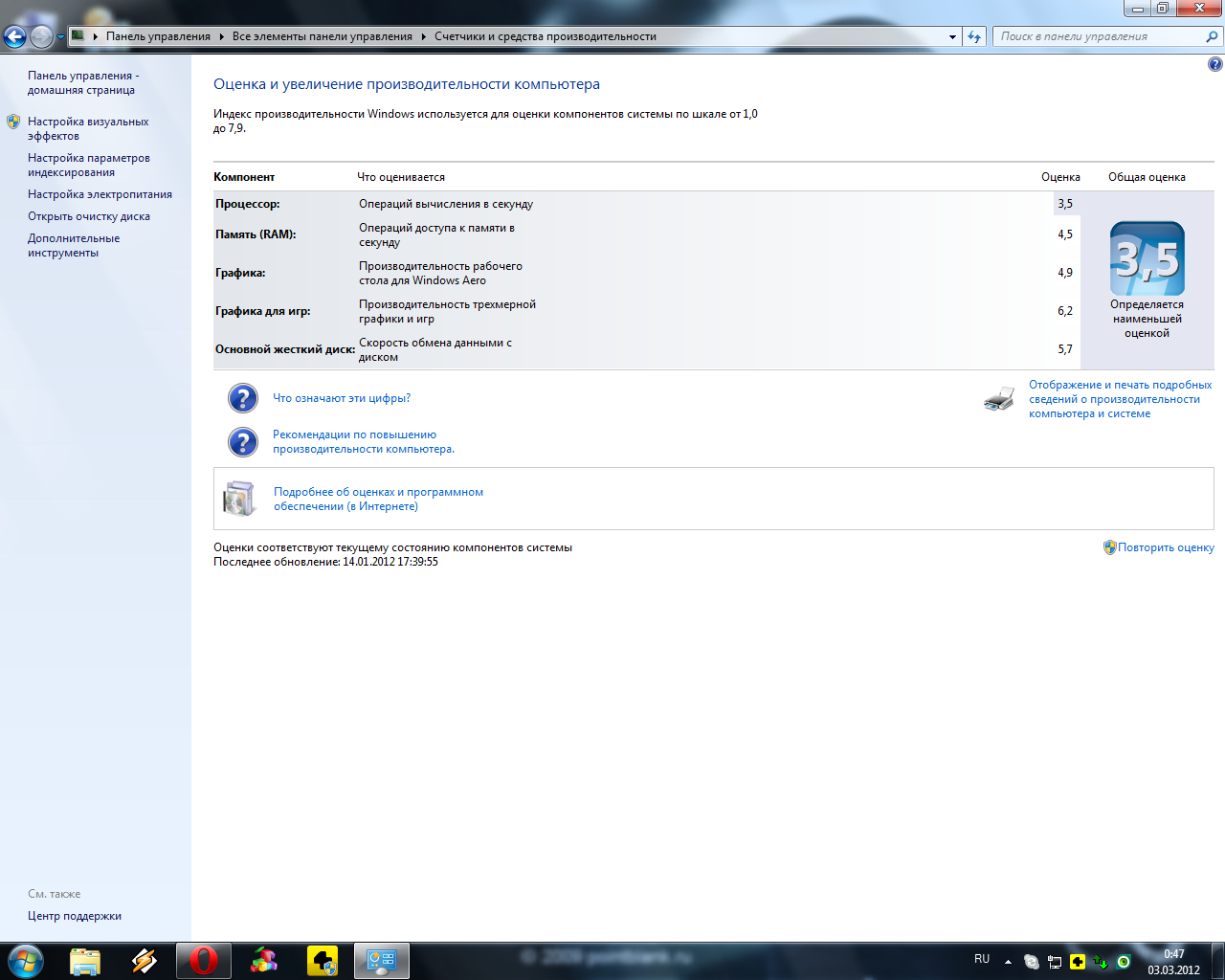Image resolution: width=1225 pixels, height=980 pixels.
Task: Click the 3,5 overall score badge
Action: click(x=1147, y=258)
